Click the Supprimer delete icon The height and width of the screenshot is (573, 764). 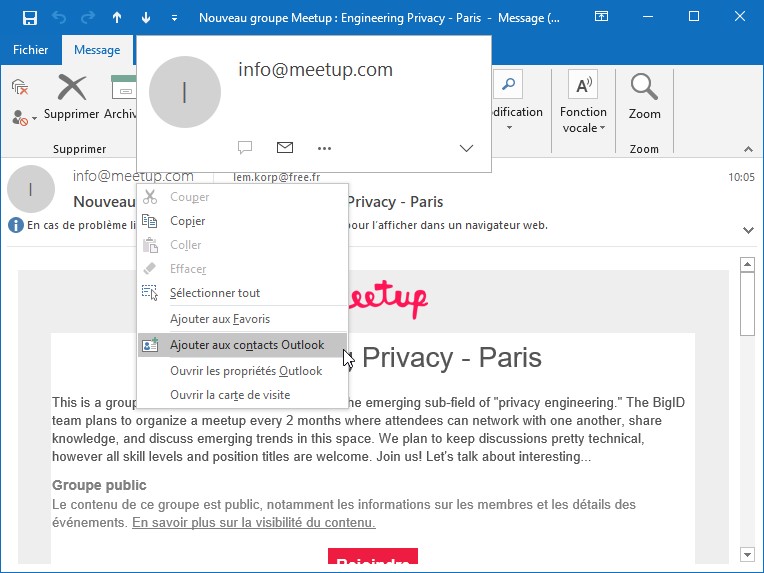[71, 89]
